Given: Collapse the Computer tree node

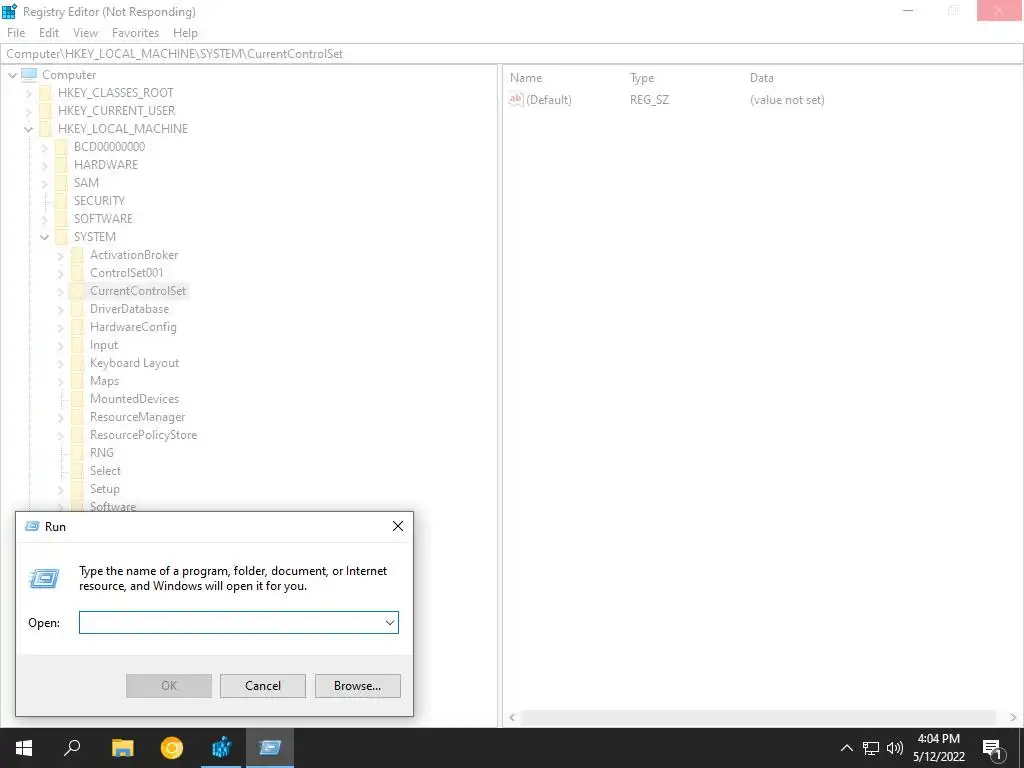Looking at the screenshot, I should 12,75.
